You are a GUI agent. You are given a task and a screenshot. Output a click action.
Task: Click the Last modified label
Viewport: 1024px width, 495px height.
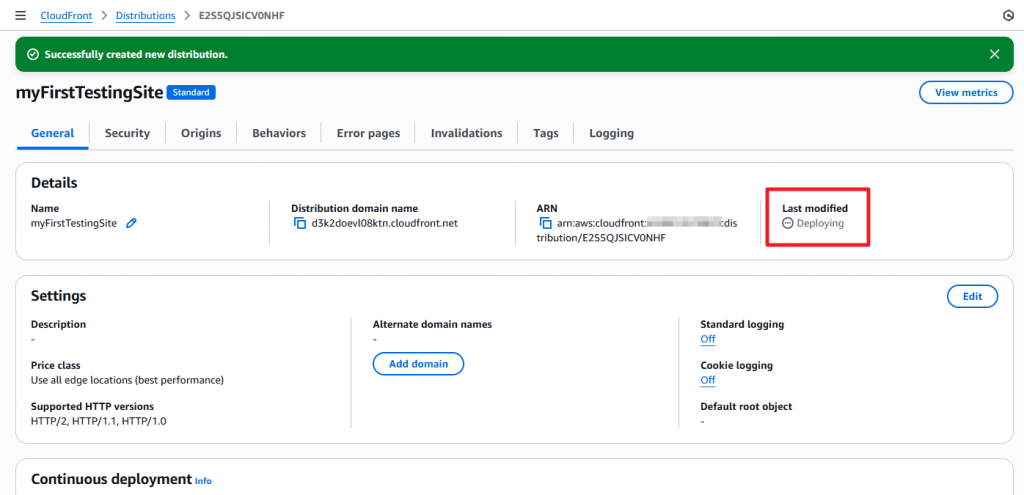click(x=815, y=208)
